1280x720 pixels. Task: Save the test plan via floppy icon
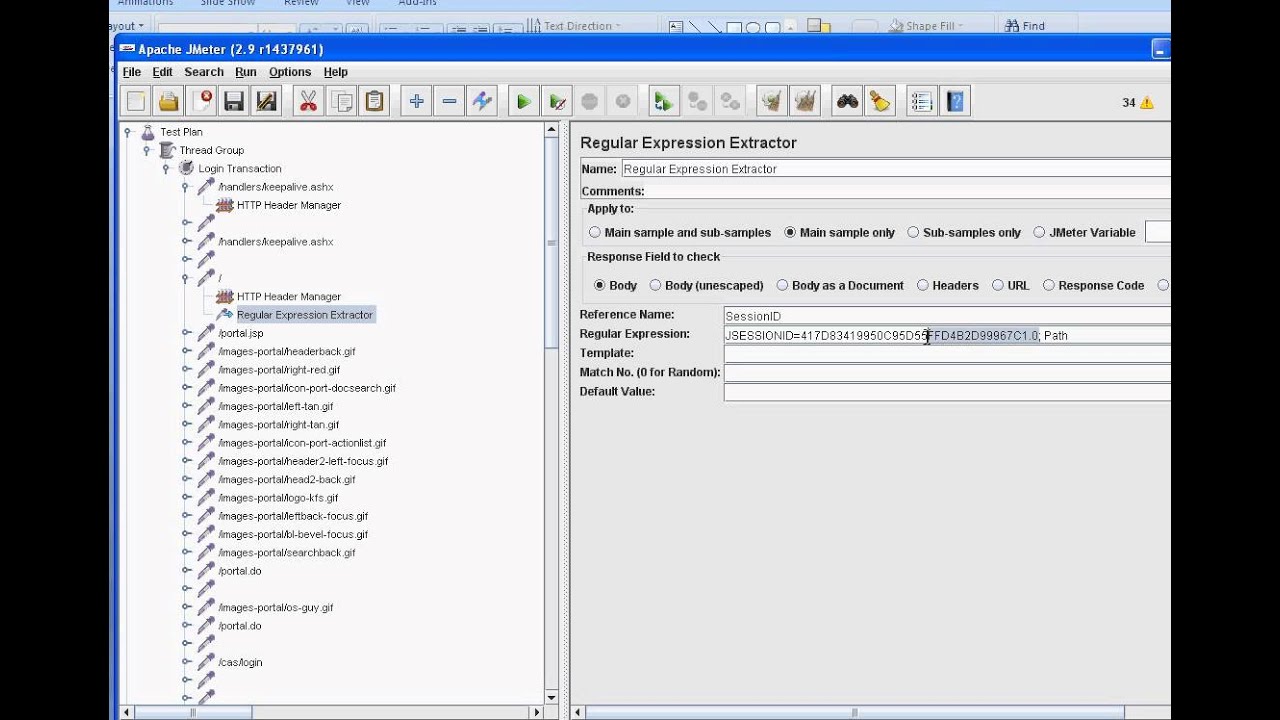[234, 101]
